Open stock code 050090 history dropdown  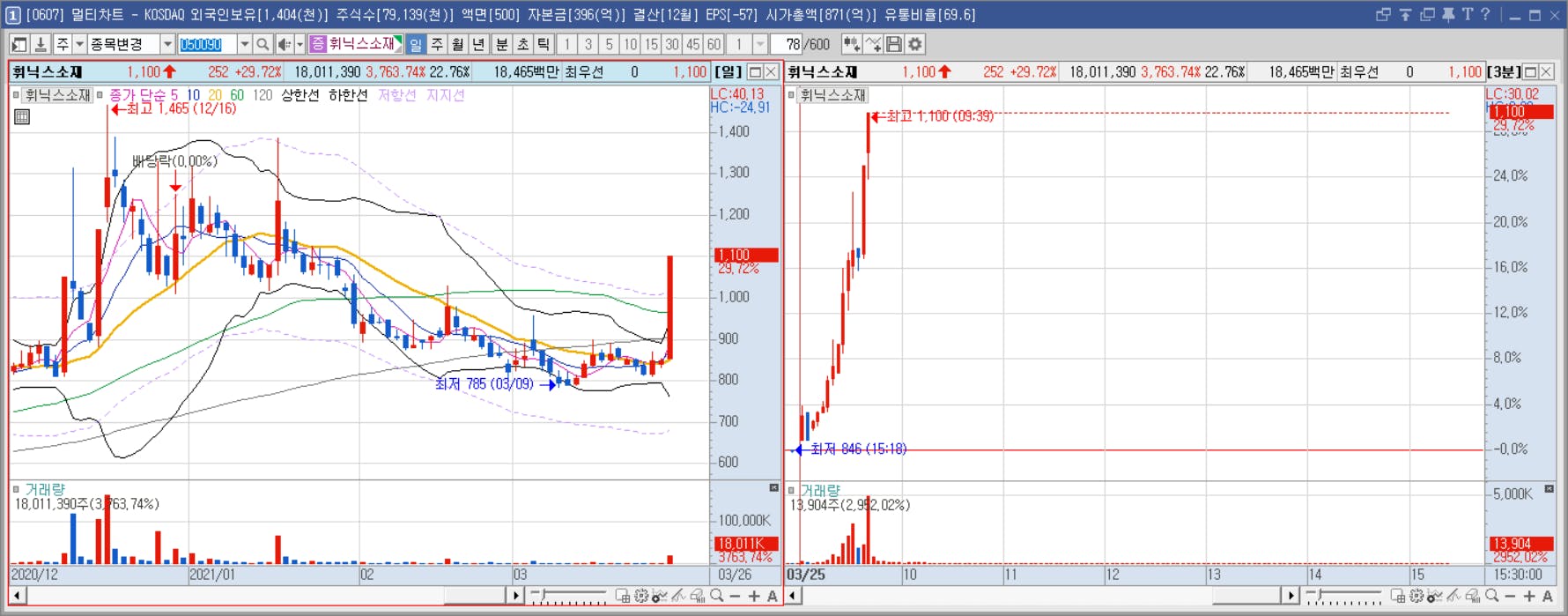pyautogui.click(x=245, y=44)
